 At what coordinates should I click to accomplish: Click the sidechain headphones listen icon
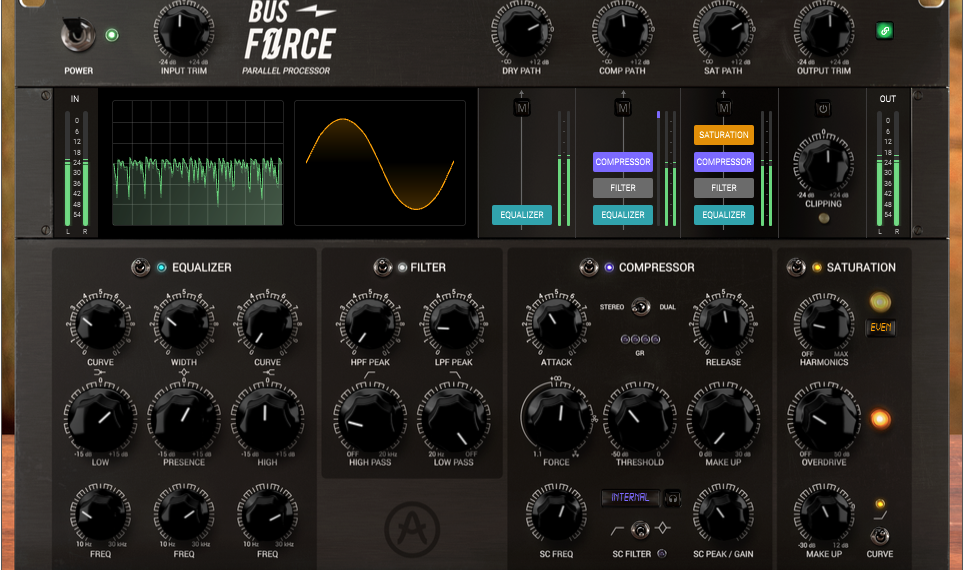tap(672, 497)
